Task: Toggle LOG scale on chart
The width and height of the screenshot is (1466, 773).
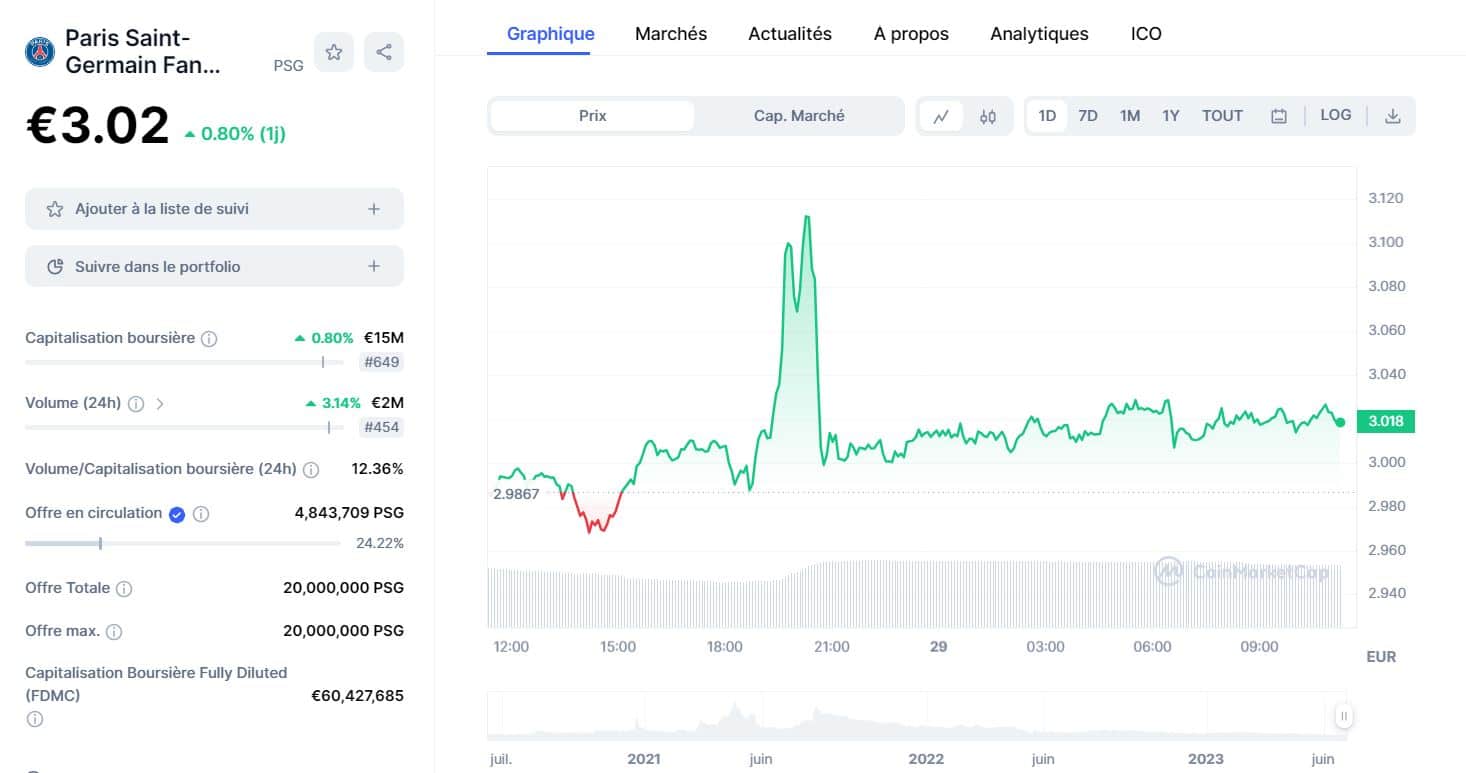Action: coord(1336,115)
